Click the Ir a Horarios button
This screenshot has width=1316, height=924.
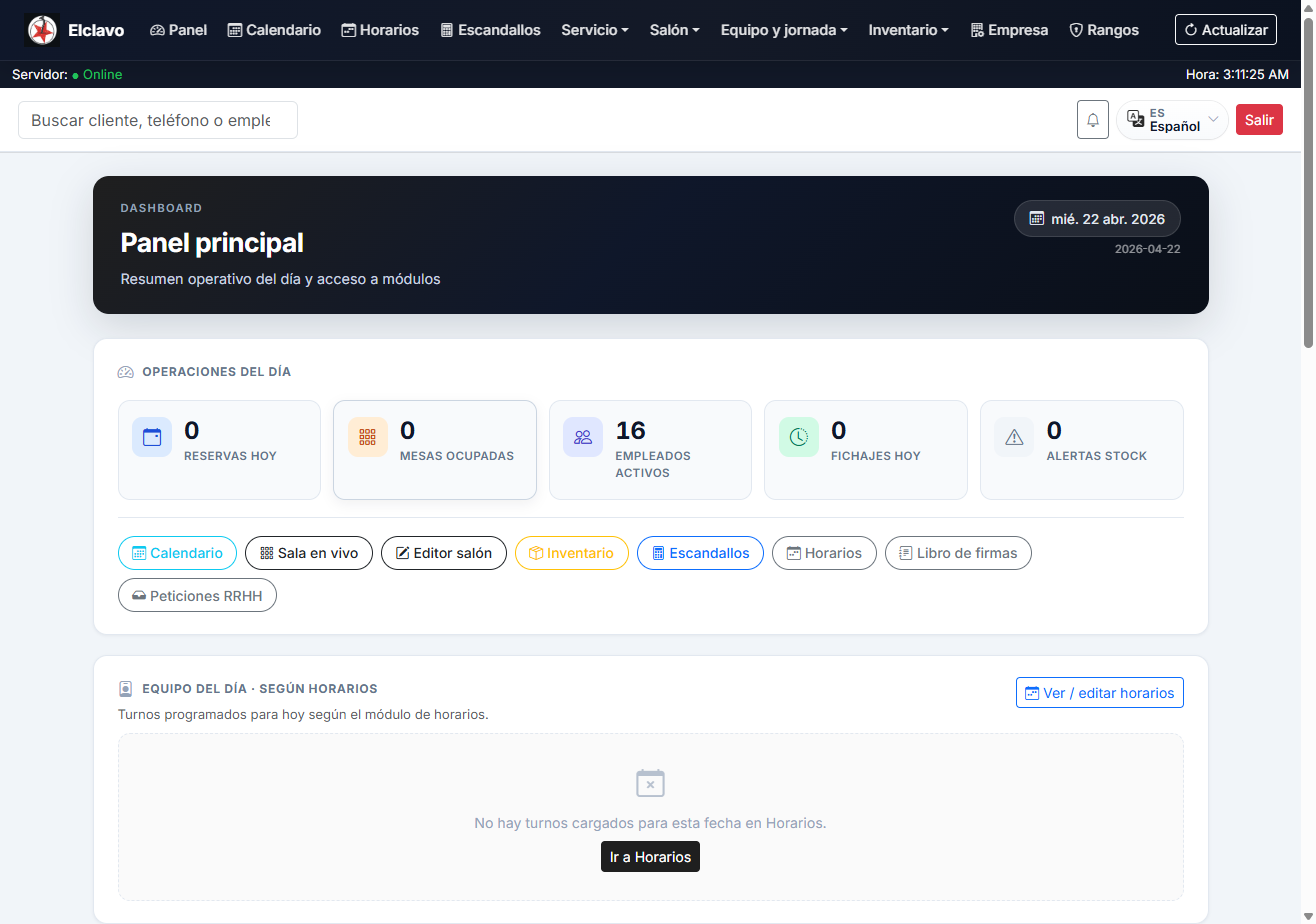[x=650, y=857]
